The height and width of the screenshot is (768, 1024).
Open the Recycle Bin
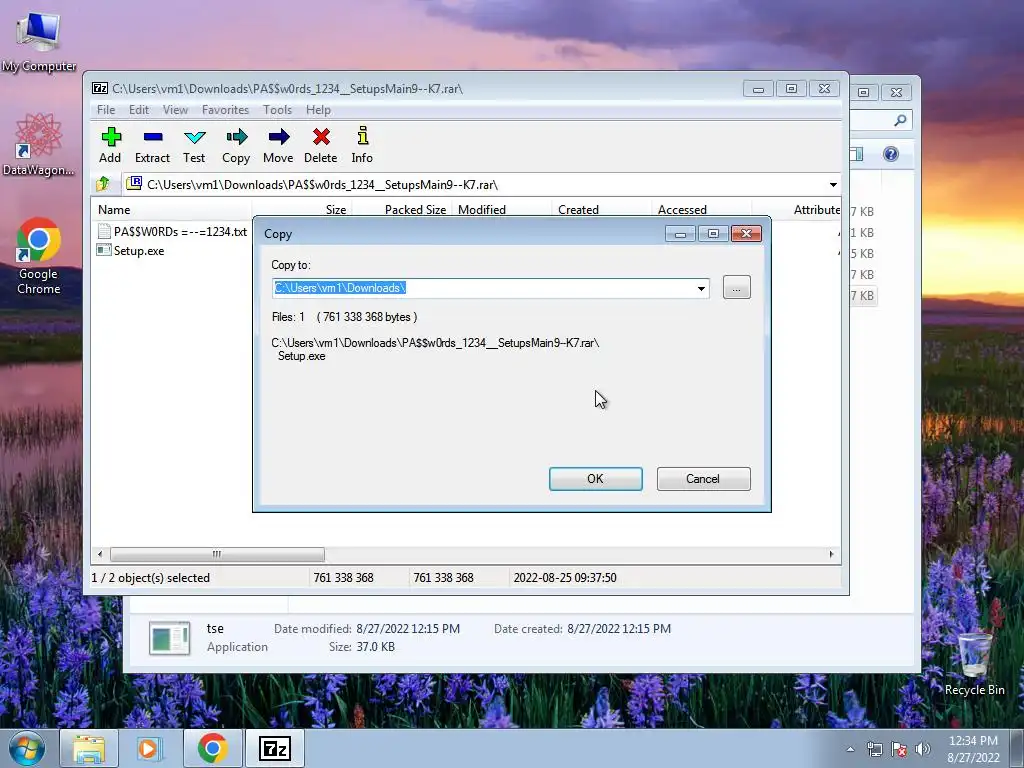(974, 663)
